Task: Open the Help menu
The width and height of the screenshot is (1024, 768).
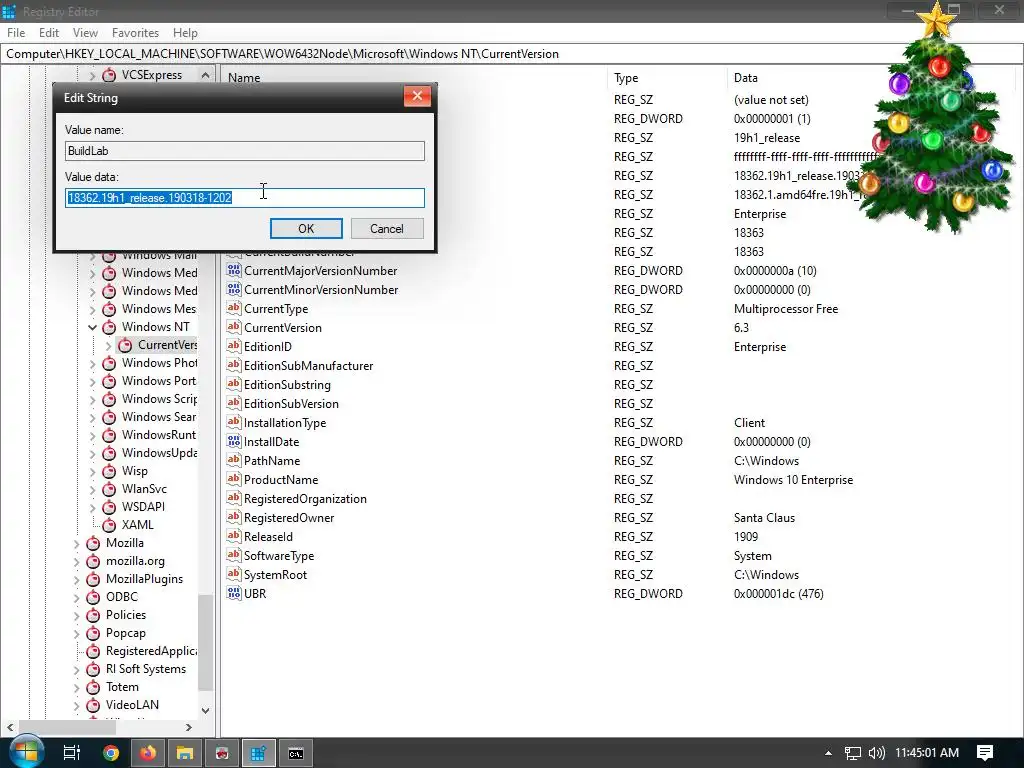Action: [185, 33]
